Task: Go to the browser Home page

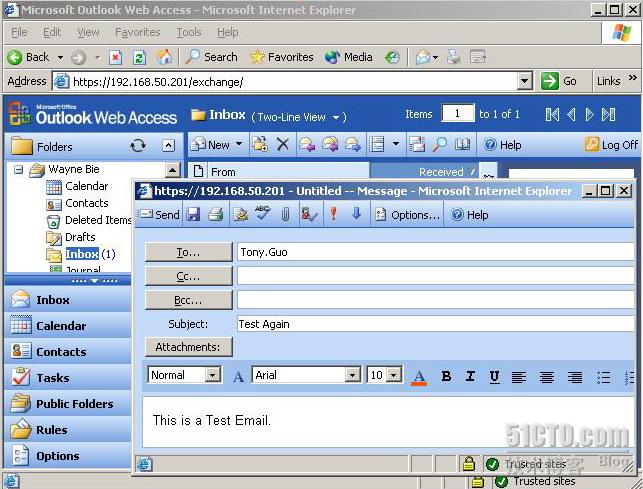Action: [164, 57]
